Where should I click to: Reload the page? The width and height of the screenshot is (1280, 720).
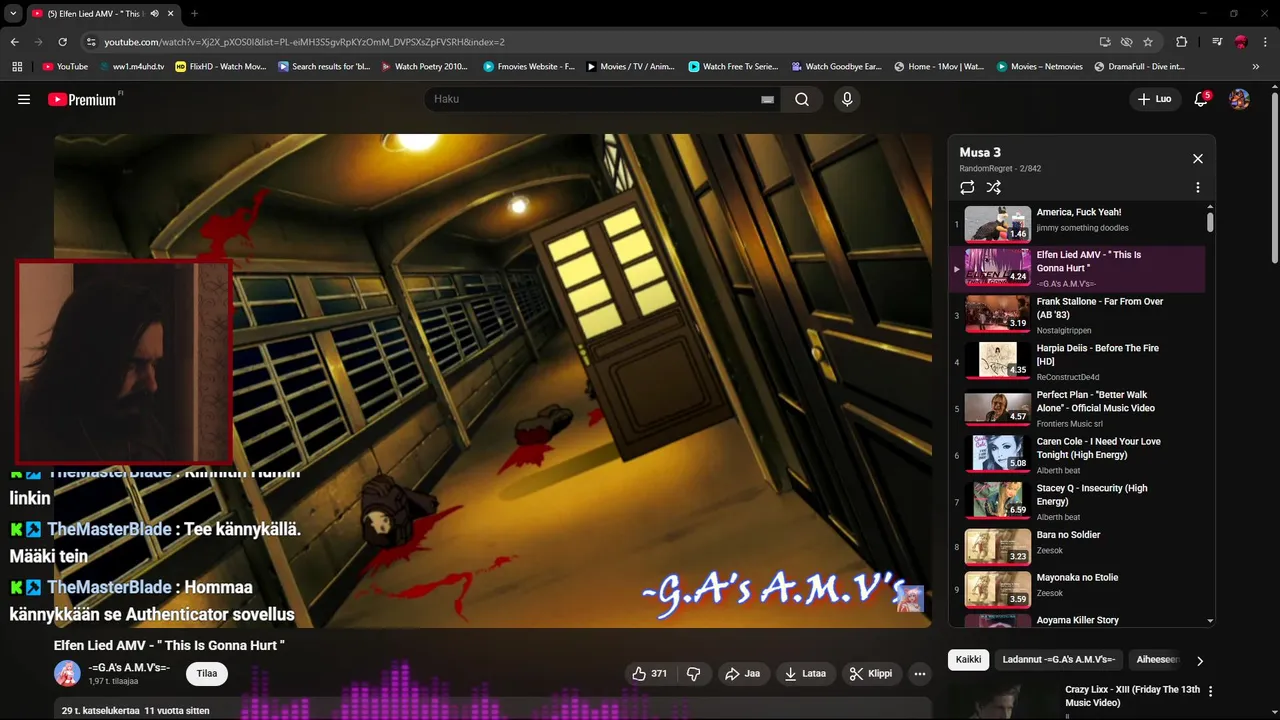[63, 42]
